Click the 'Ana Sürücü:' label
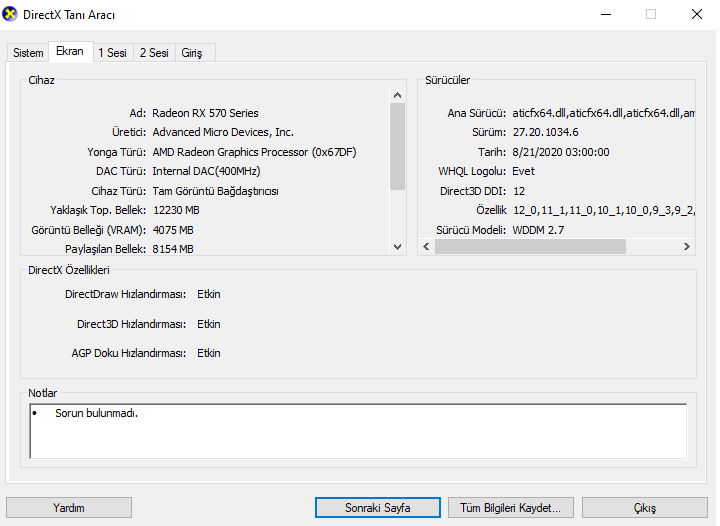The width and height of the screenshot is (720, 526). click(477, 113)
